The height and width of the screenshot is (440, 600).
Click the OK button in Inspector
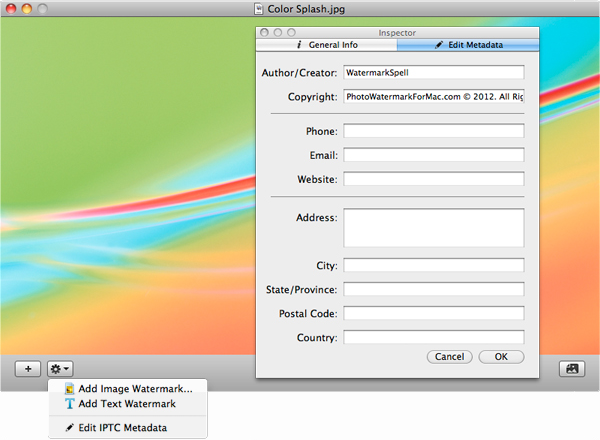pos(501,357)
